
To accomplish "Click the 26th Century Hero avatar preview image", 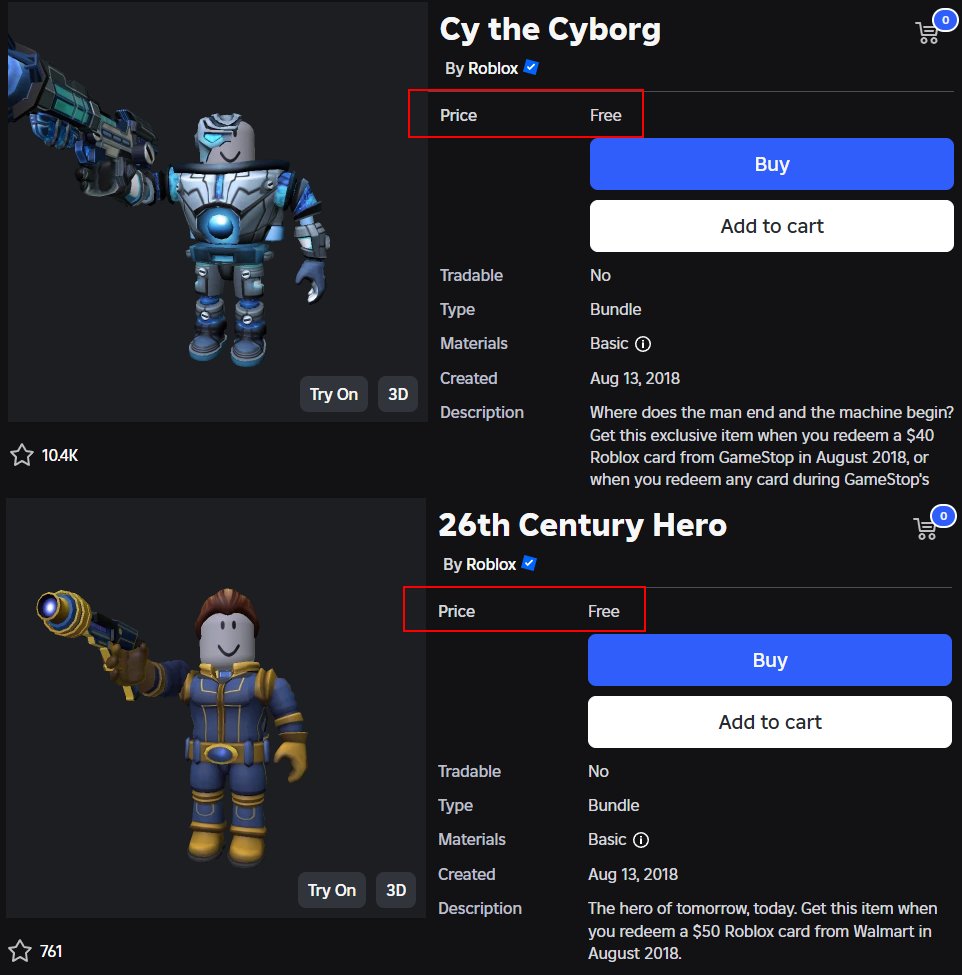I will 216,708.
